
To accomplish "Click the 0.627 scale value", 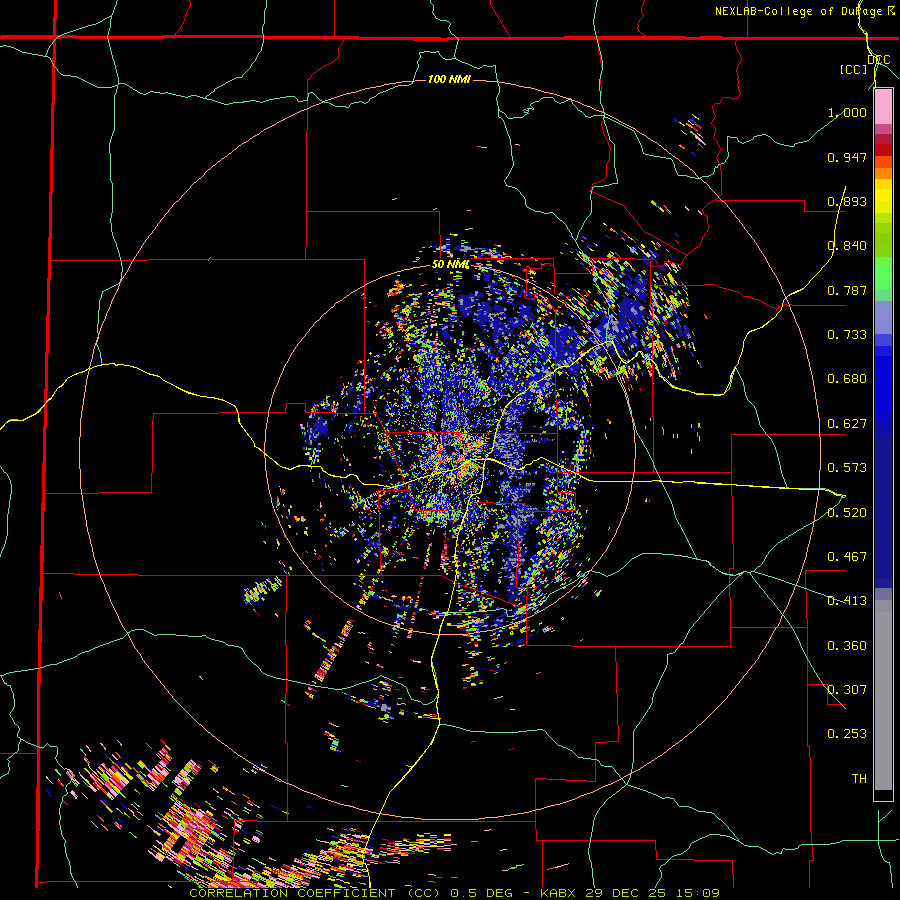I will click(x=847, y=424).
